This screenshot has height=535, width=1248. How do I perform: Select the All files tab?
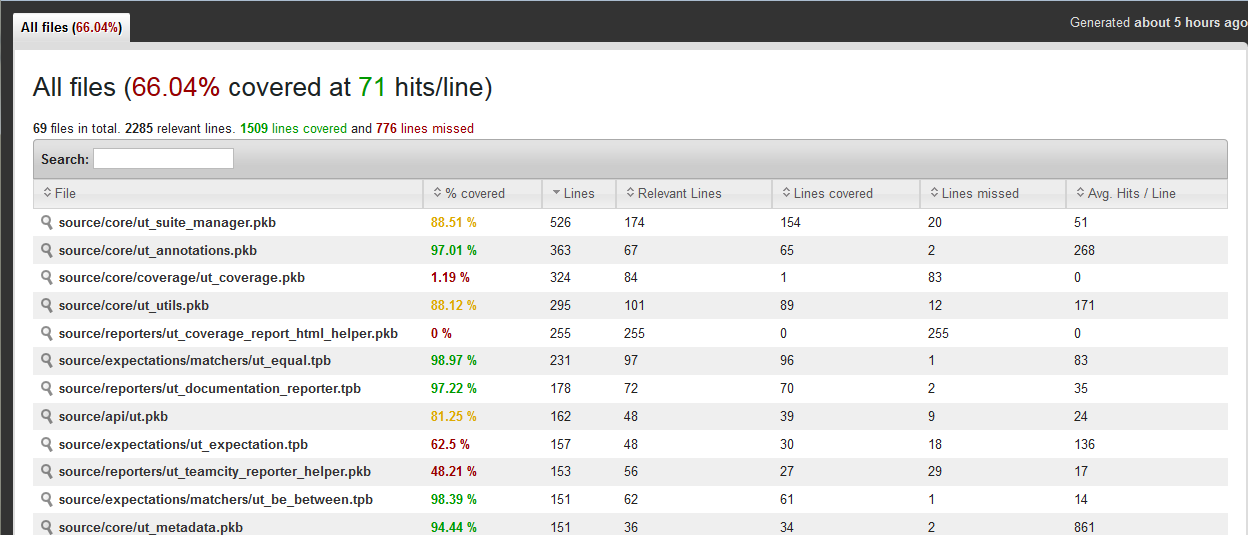point(71,28)
